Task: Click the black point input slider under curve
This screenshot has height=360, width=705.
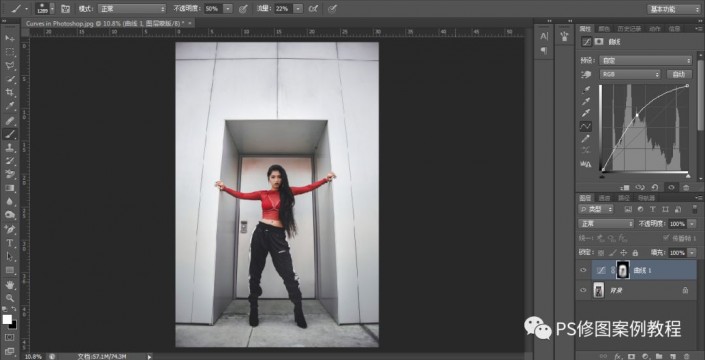Action: pos(602,176)
